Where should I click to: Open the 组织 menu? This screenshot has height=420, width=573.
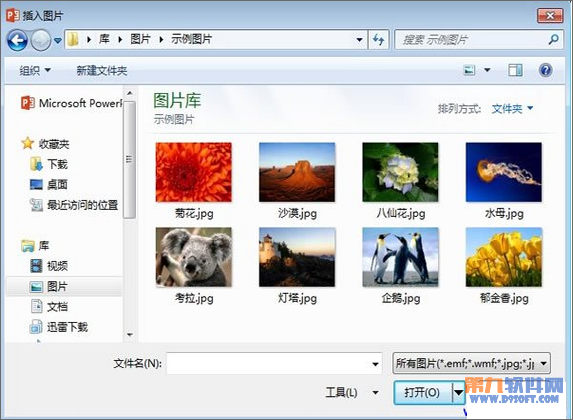(x=35, y=70)
